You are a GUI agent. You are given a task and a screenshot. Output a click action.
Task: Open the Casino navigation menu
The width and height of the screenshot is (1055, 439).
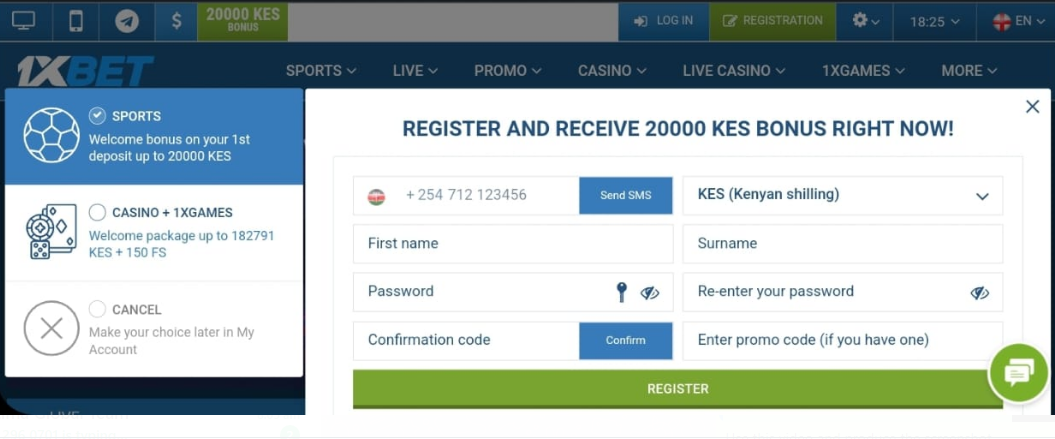coord(611,70)
